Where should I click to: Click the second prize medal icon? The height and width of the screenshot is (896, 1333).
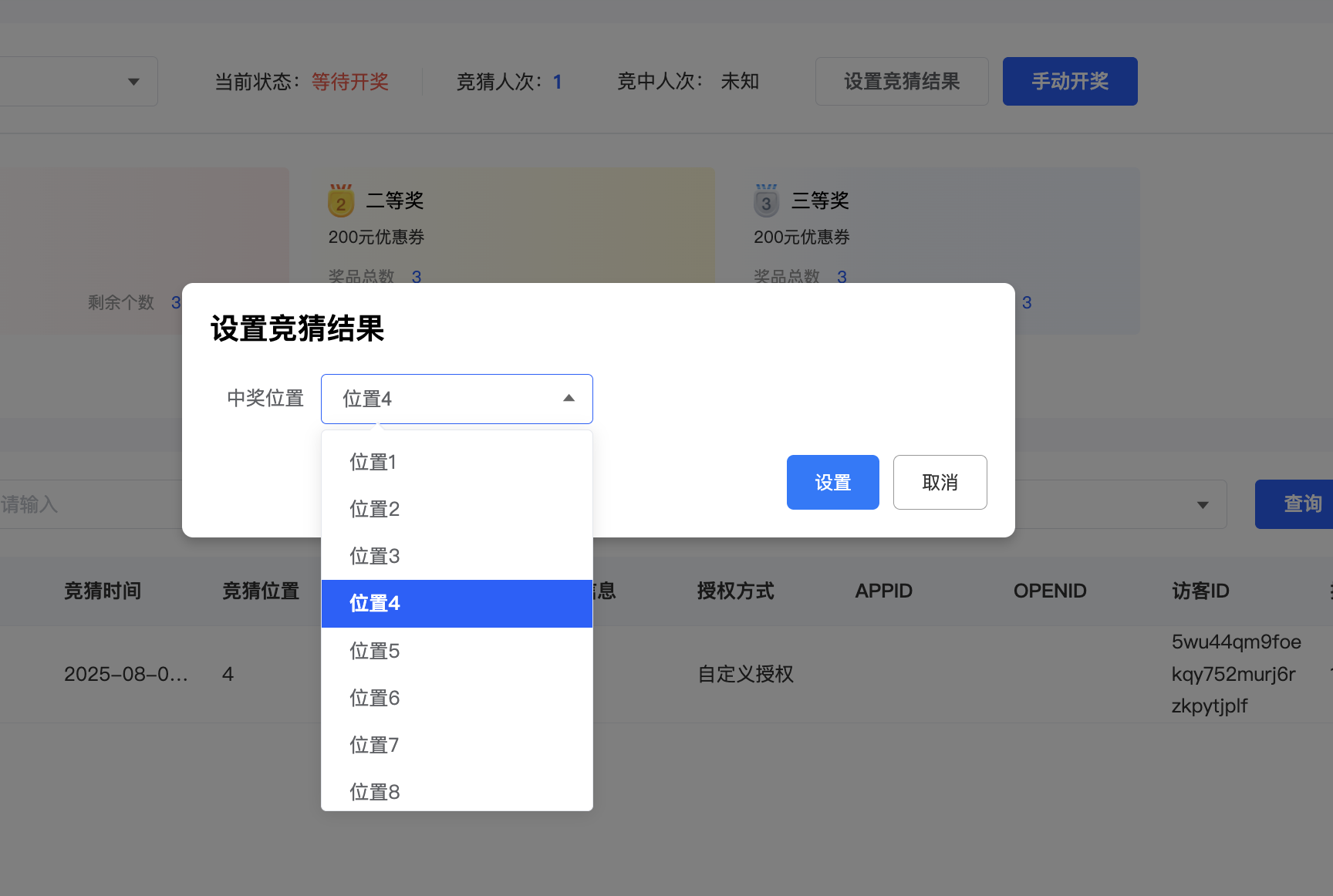(341, 201)
